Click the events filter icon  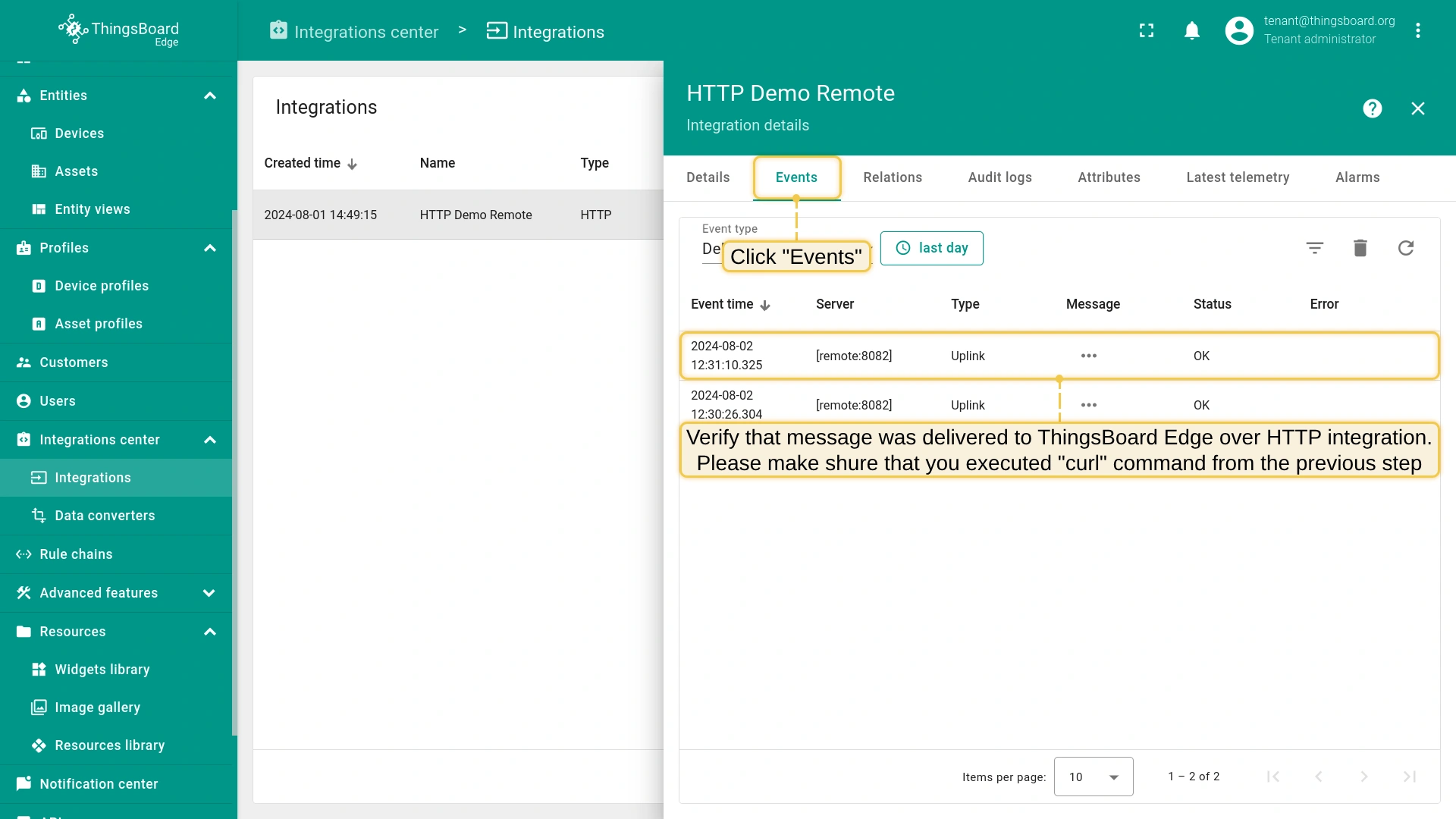[1315, 248]
